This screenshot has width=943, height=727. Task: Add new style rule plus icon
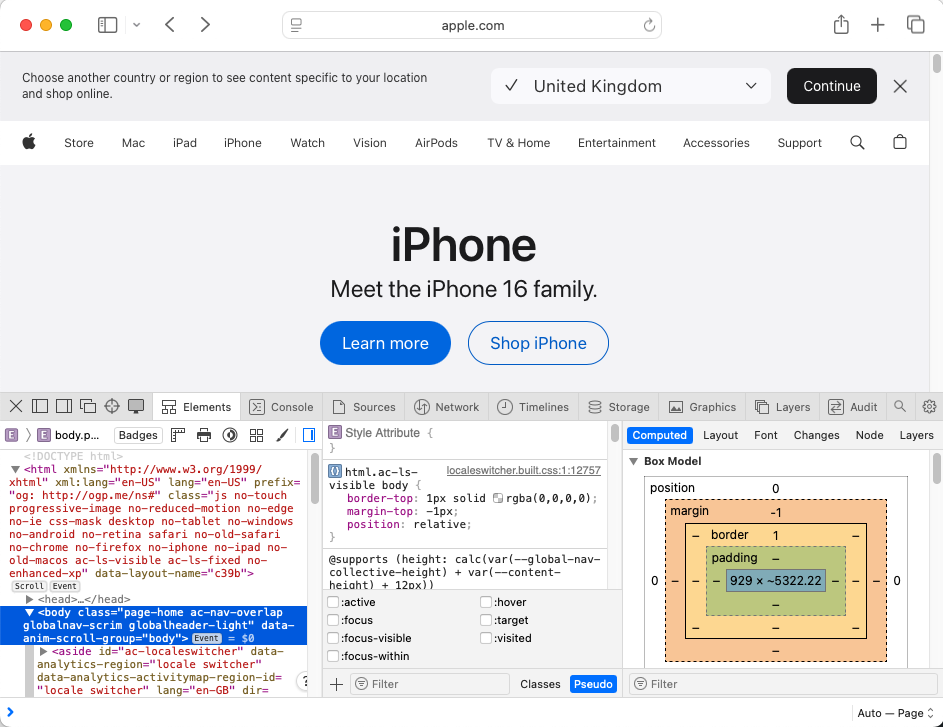click(x=337, y=684)
